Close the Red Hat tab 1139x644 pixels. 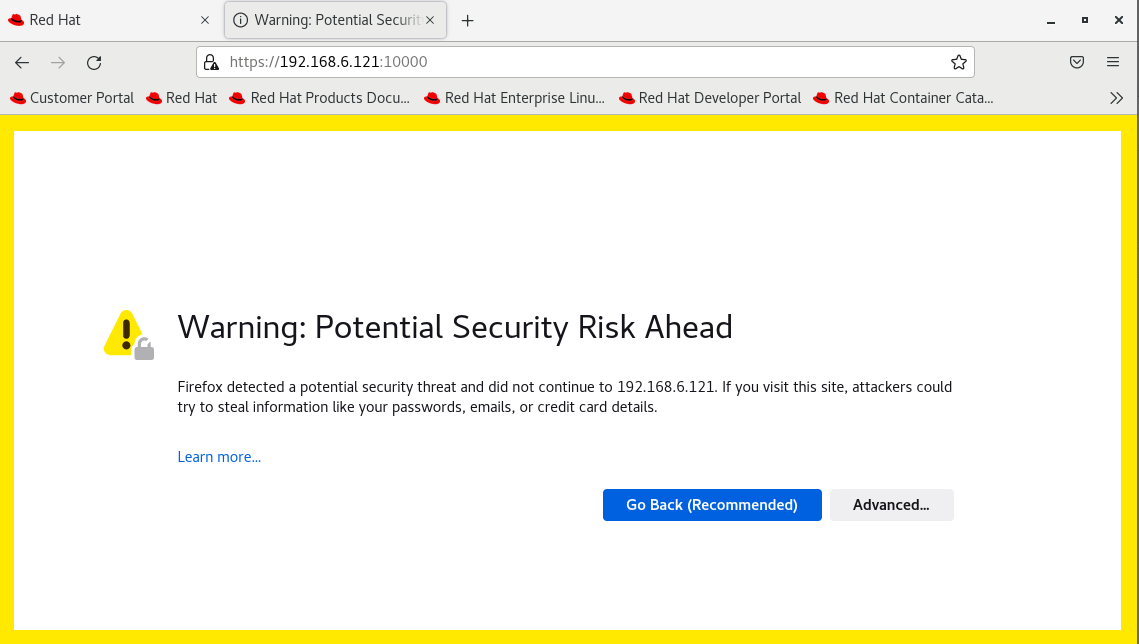coord(205,20)
